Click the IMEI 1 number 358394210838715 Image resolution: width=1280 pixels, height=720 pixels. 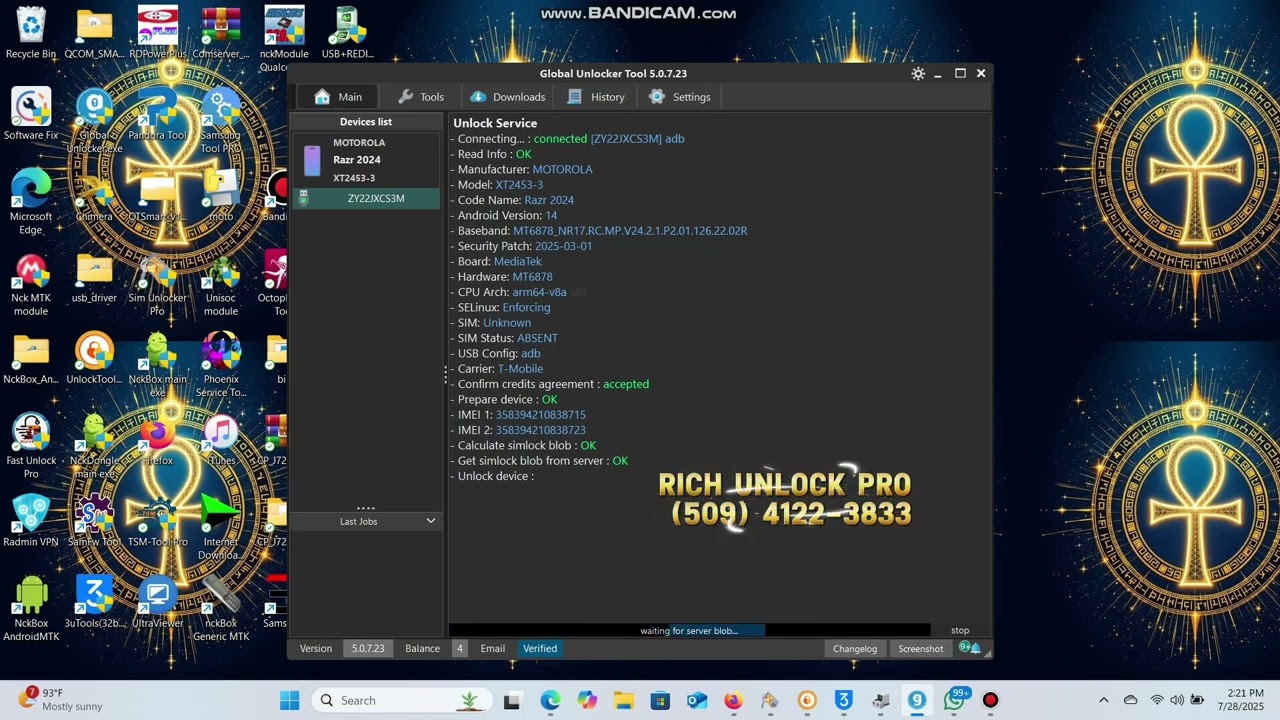click(541, 414)
